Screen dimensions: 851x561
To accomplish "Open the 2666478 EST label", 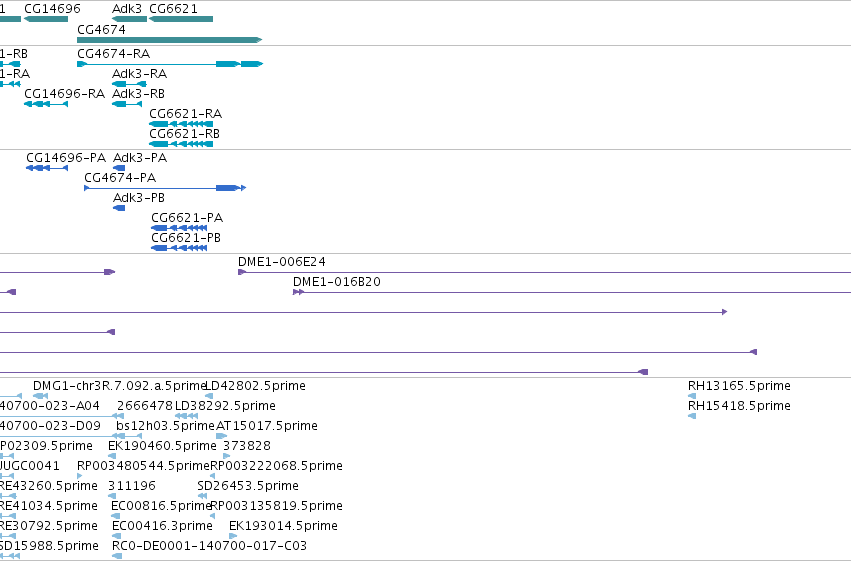I will 145,406.
